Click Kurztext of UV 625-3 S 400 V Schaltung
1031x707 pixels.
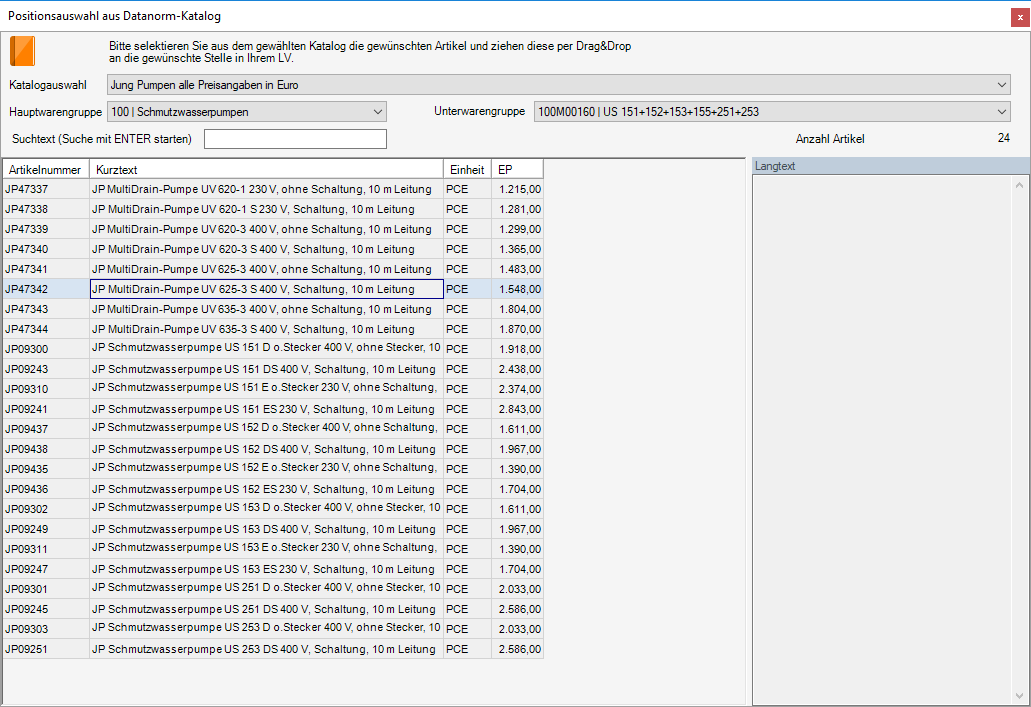pos(266,289)
